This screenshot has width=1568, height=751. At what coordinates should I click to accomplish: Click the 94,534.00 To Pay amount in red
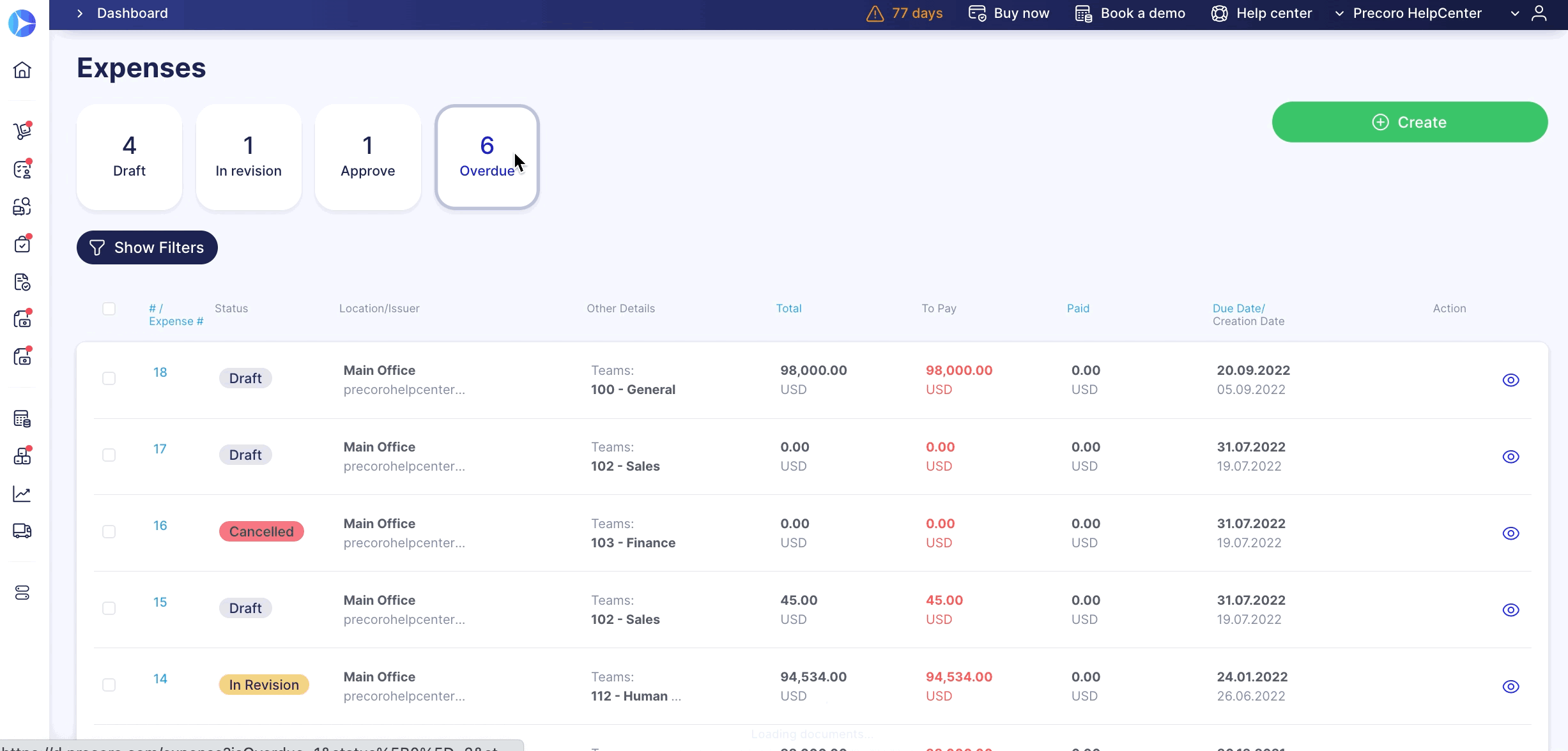(x=959, y=677)
